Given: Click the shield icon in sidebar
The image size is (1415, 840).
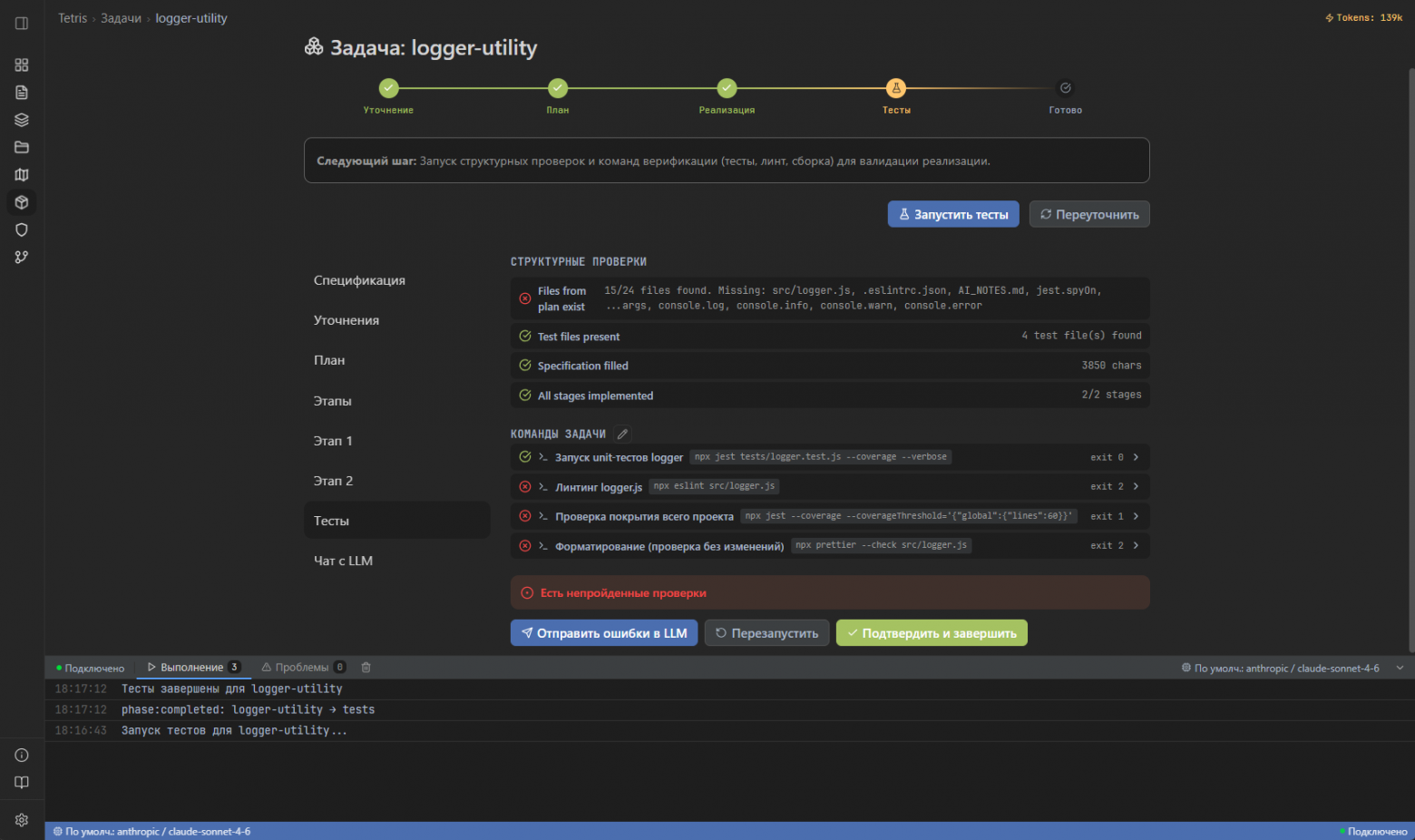Looking at the screenshot, I should coord(22,230).
